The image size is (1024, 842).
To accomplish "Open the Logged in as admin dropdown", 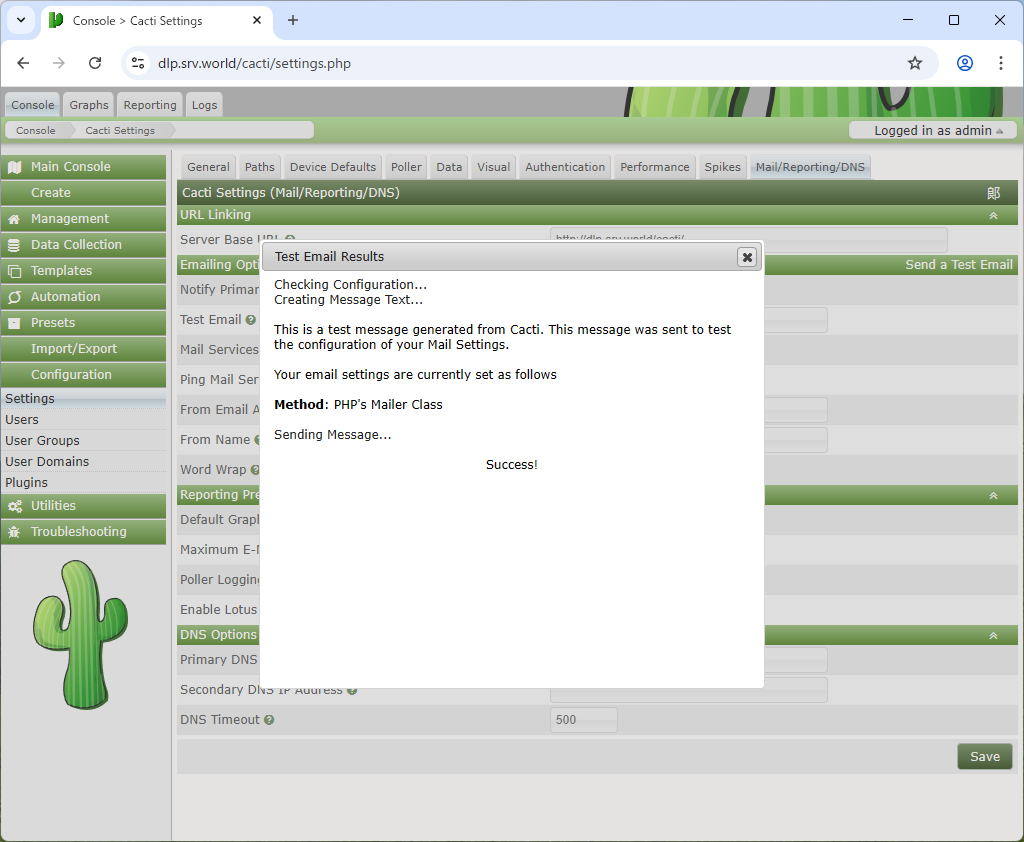I will (x=932, y=131).
